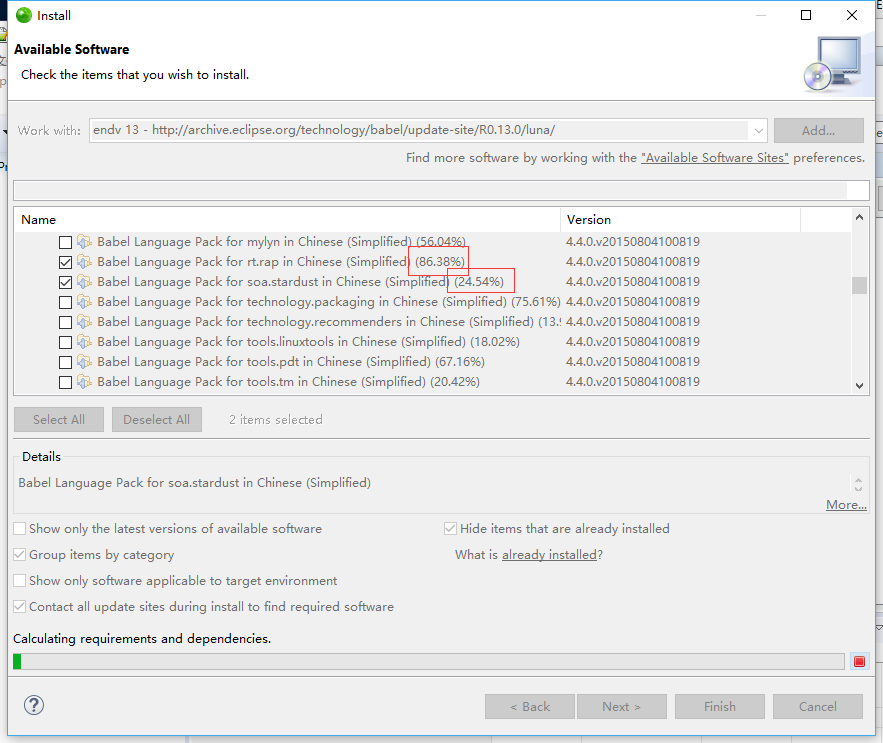Screen dimensions: 883x743
Task: Click the tools.tm language pack icon
Action: [84, 382]
